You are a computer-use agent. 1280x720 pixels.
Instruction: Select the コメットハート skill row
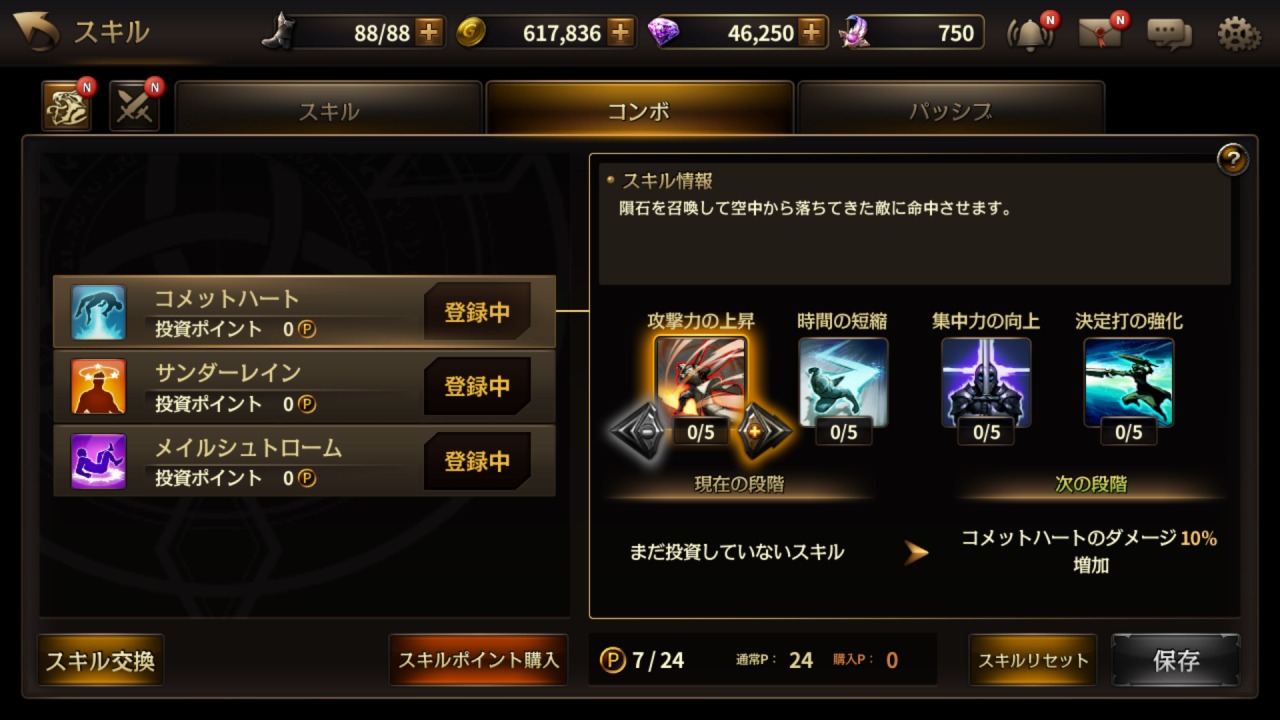tap(304, 312)
